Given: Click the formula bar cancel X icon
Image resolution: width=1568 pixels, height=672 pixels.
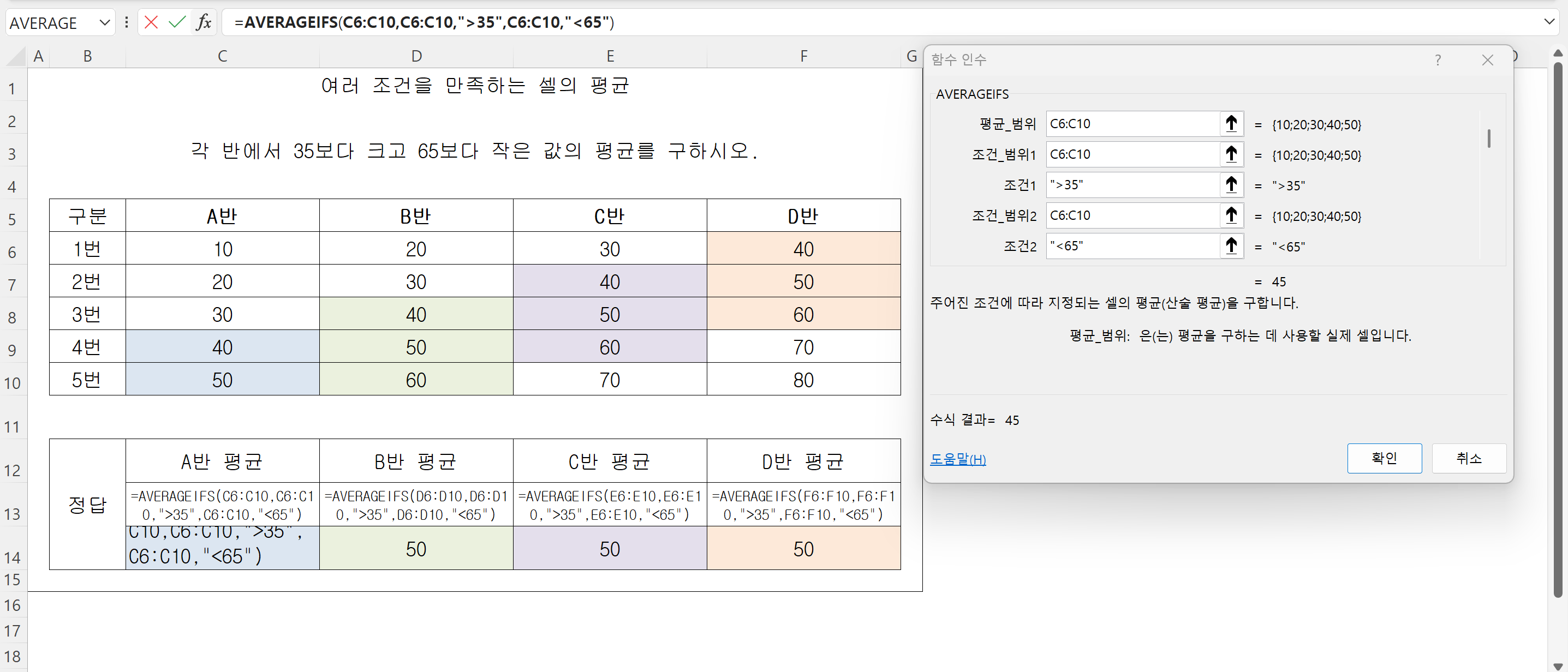Looking at the screenshot, I should (x=151, y=22).
